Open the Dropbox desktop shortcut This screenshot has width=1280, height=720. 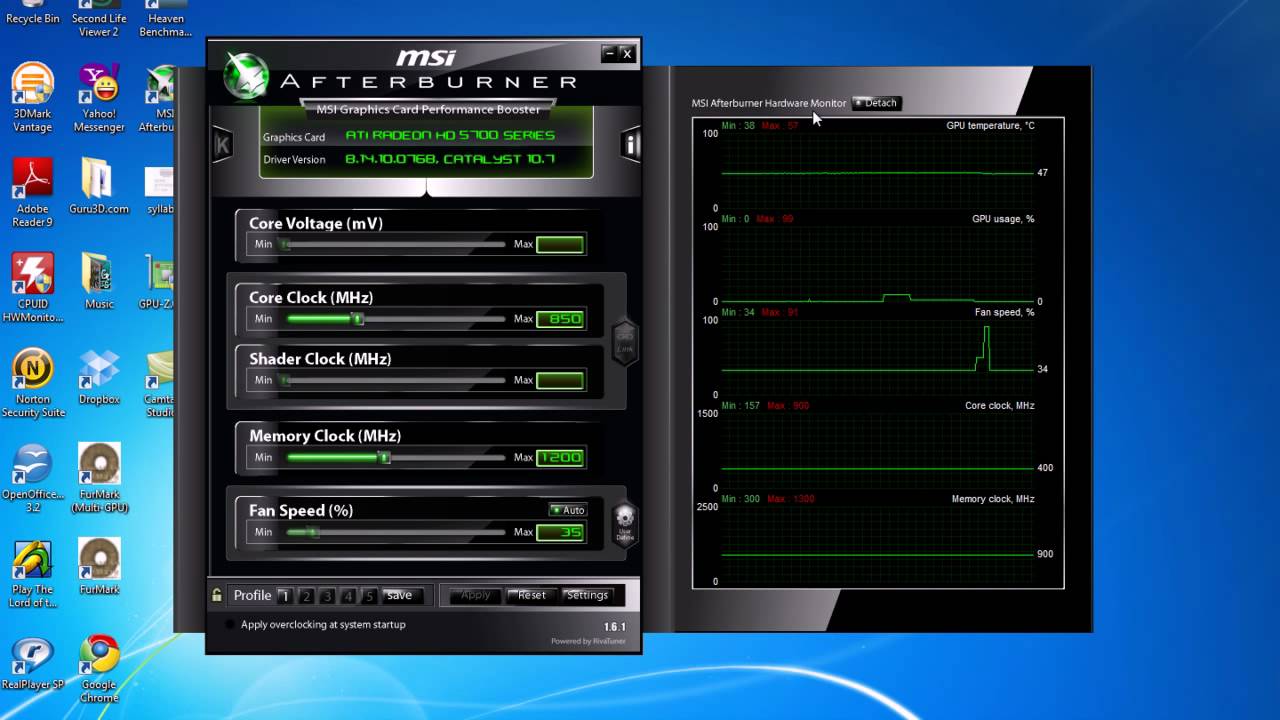[99, 376]
